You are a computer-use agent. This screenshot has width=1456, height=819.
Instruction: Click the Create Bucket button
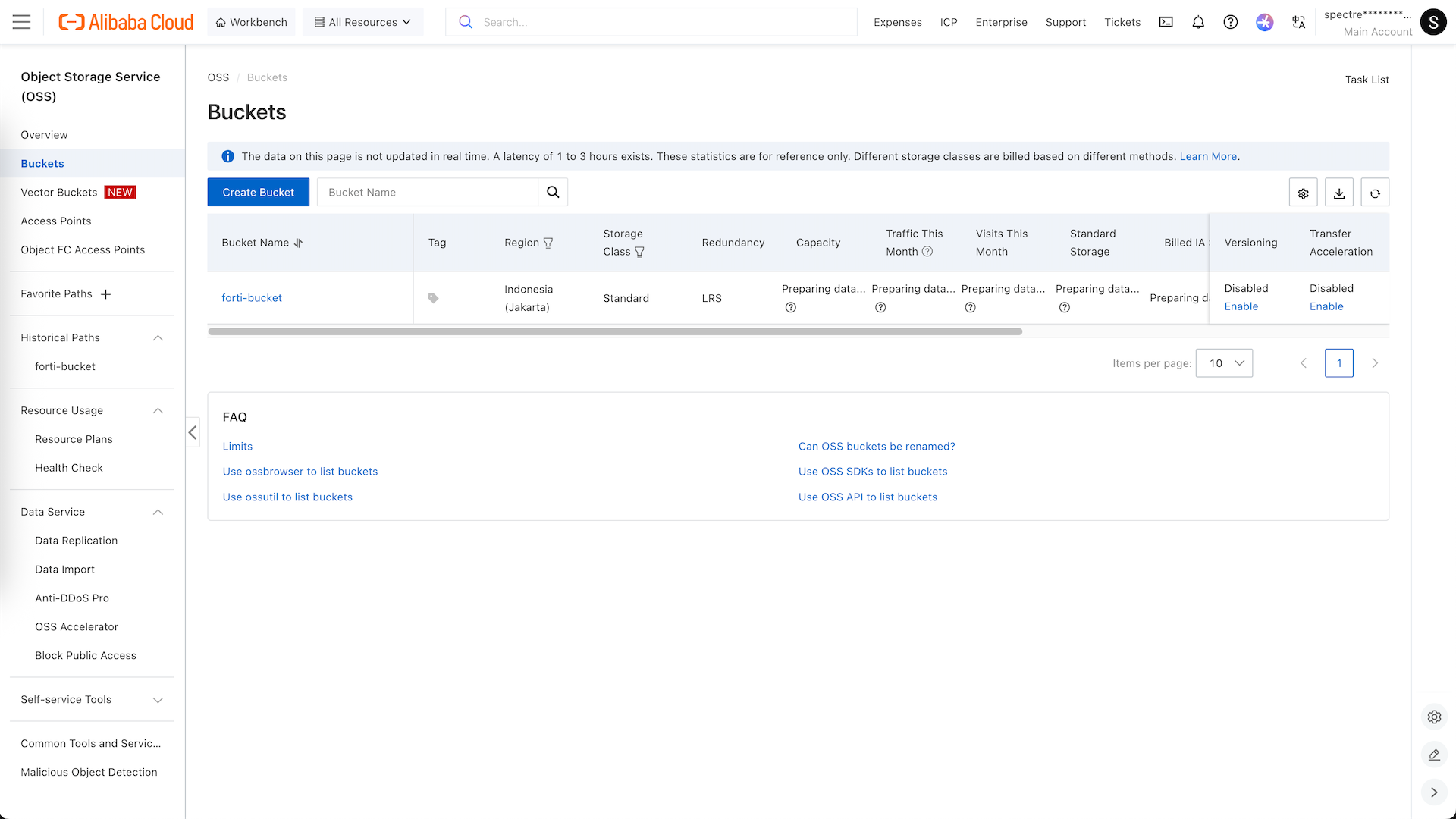[x=258, y=192]
